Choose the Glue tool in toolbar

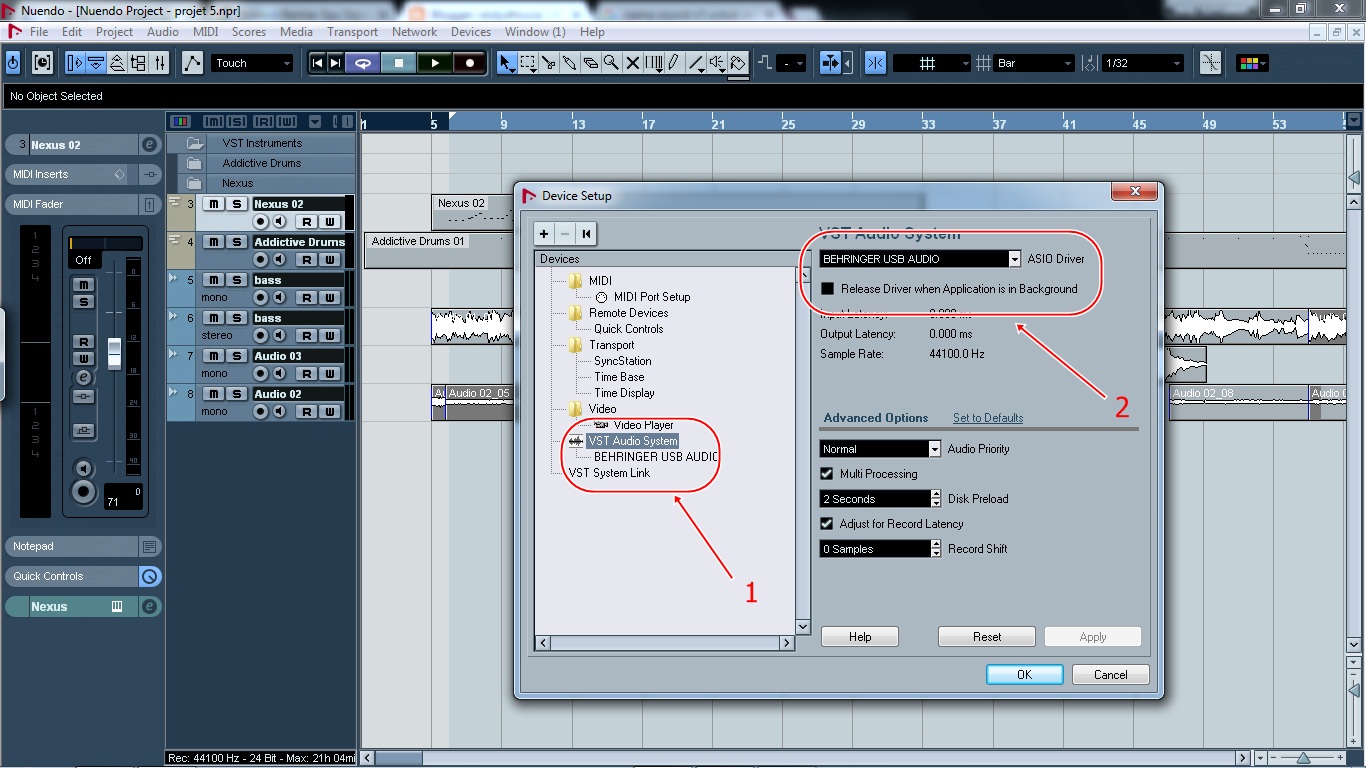point(570,63)
